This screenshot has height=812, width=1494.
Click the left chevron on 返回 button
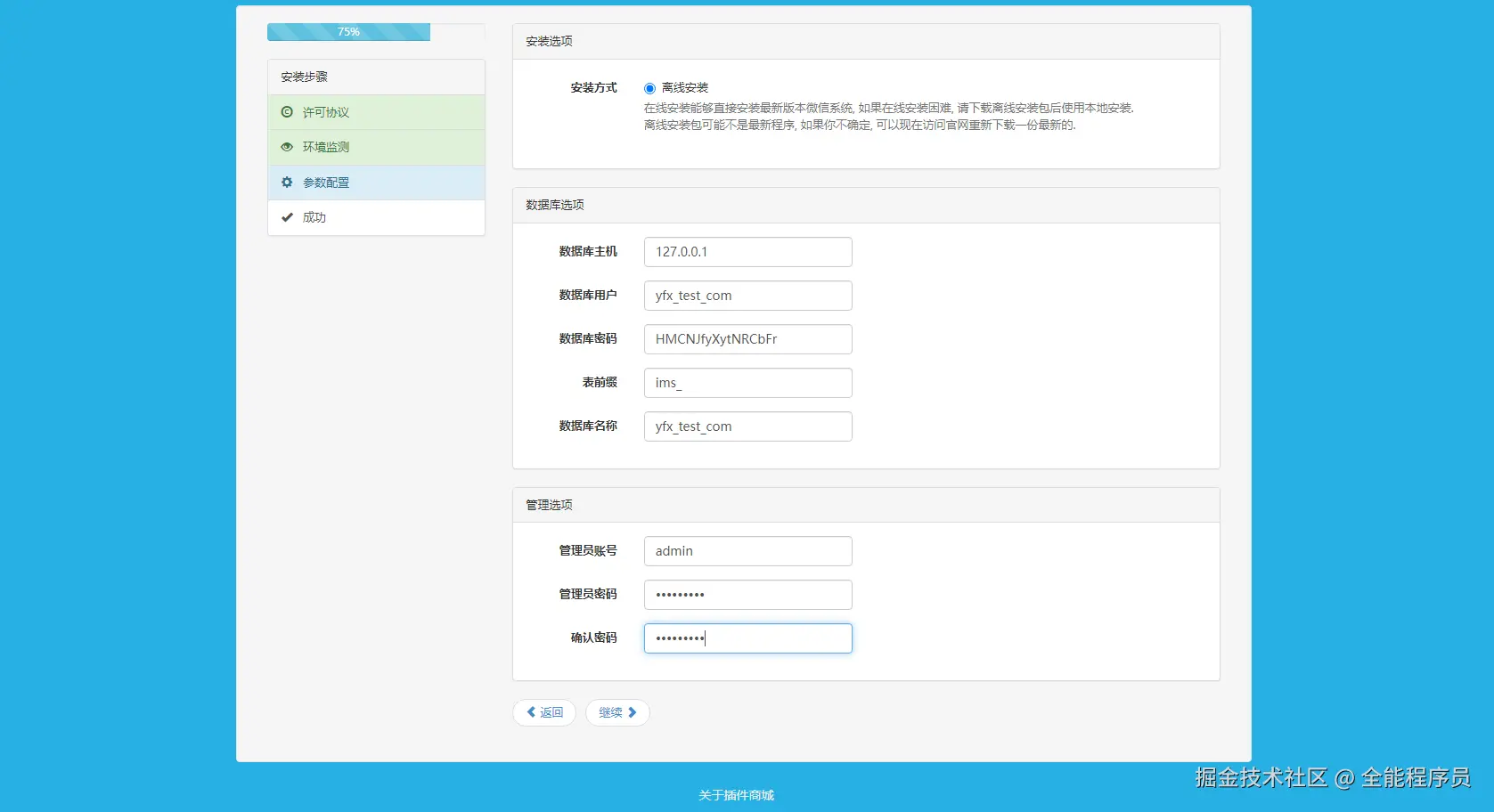531,712
